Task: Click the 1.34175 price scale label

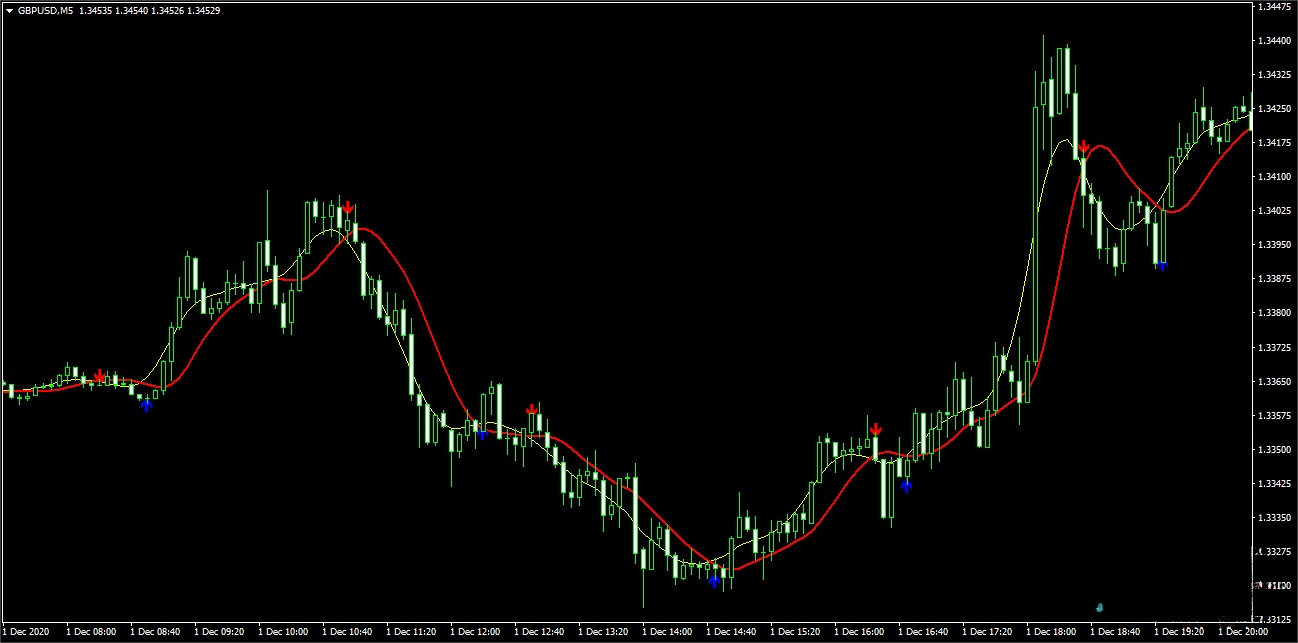Action: (x=1275, y=143)
